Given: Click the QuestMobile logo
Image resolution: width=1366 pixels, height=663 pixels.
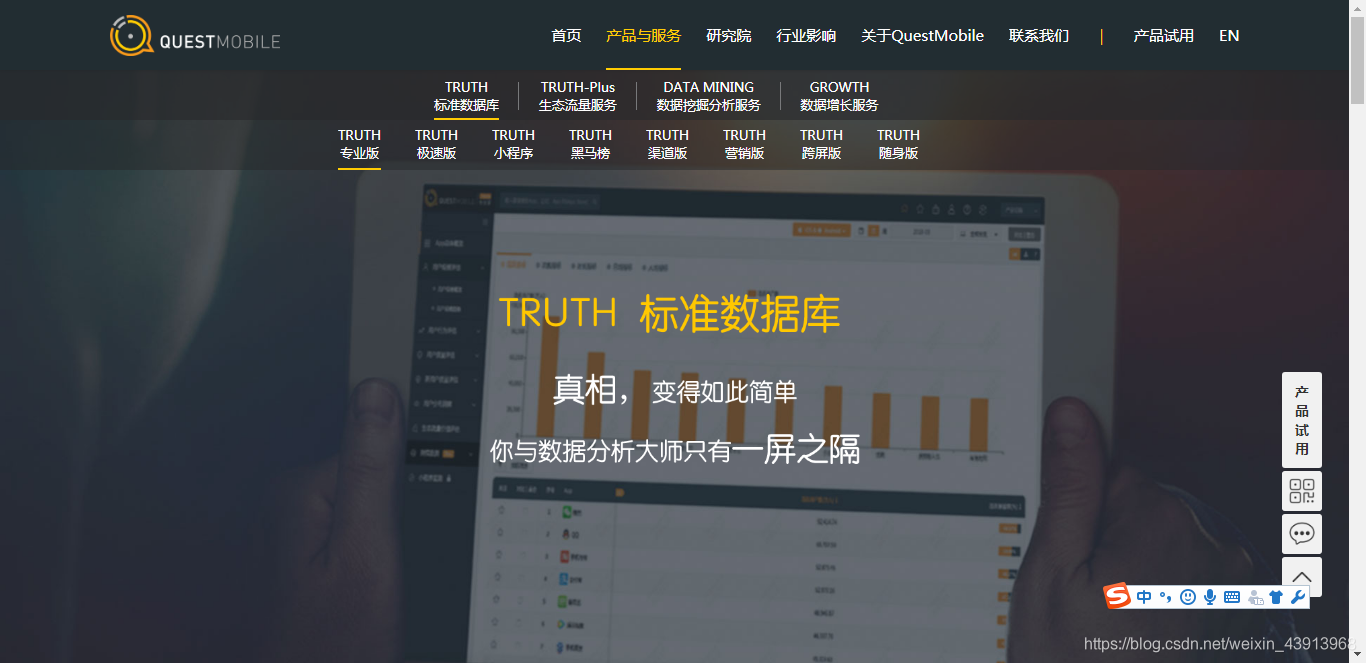Looking at the screenshot, I should 195,36.
